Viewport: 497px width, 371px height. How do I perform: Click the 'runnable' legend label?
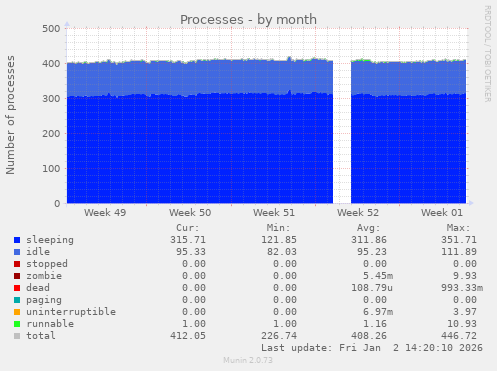pos(50,324)
